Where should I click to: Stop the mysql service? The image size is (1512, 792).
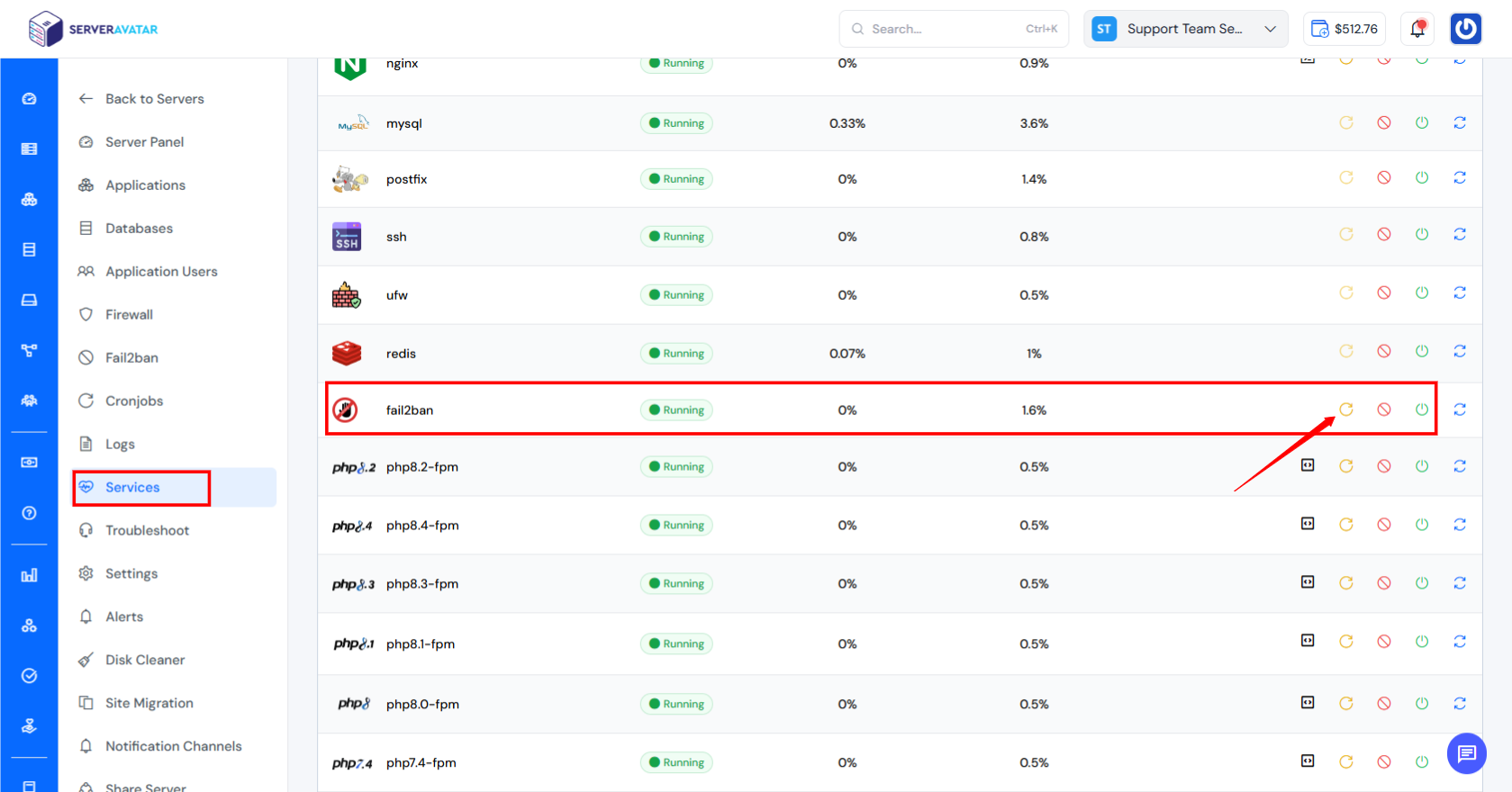[x=1384, y=122]
